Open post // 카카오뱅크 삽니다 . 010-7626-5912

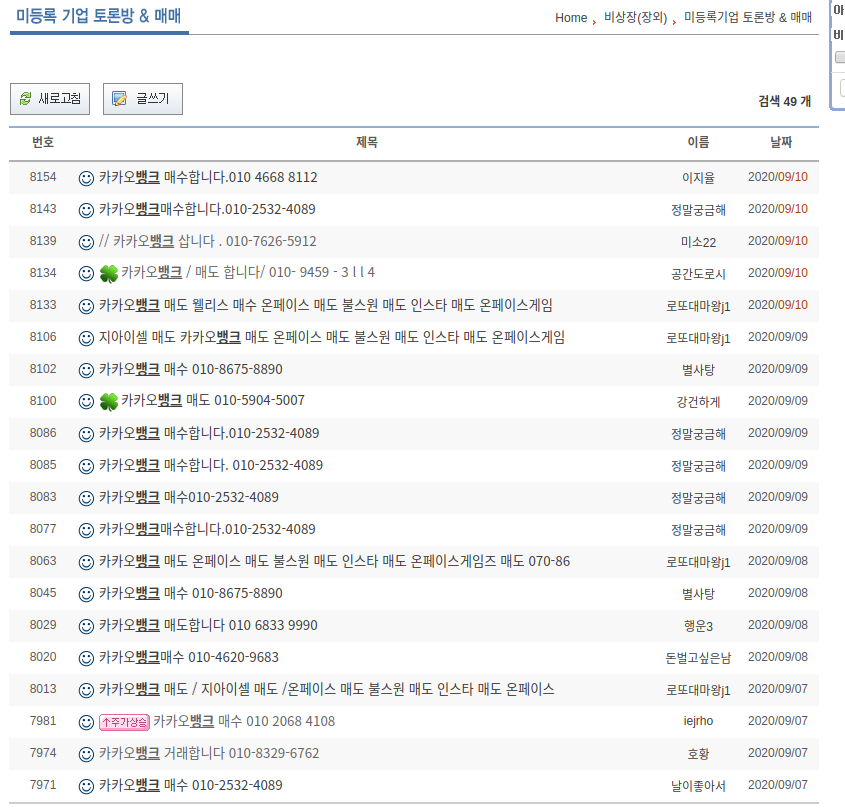[x=207, y=241]
